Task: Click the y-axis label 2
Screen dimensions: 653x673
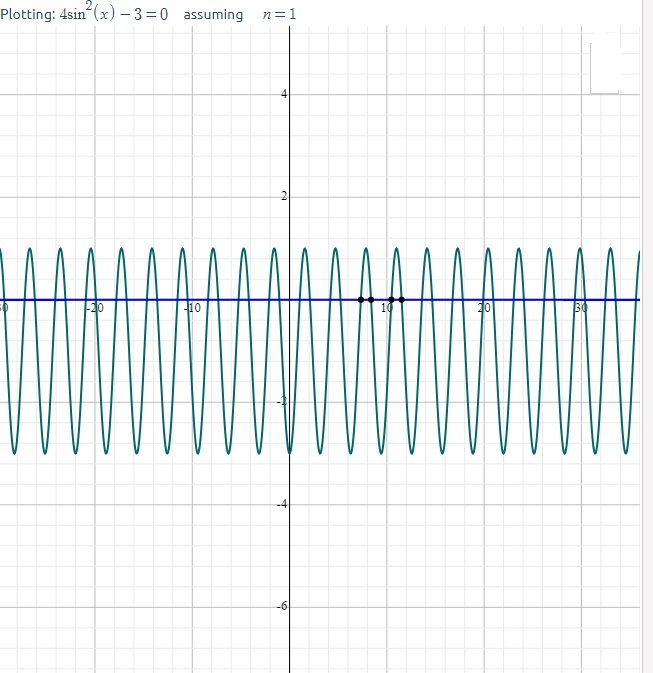Action: coord(283,197)
